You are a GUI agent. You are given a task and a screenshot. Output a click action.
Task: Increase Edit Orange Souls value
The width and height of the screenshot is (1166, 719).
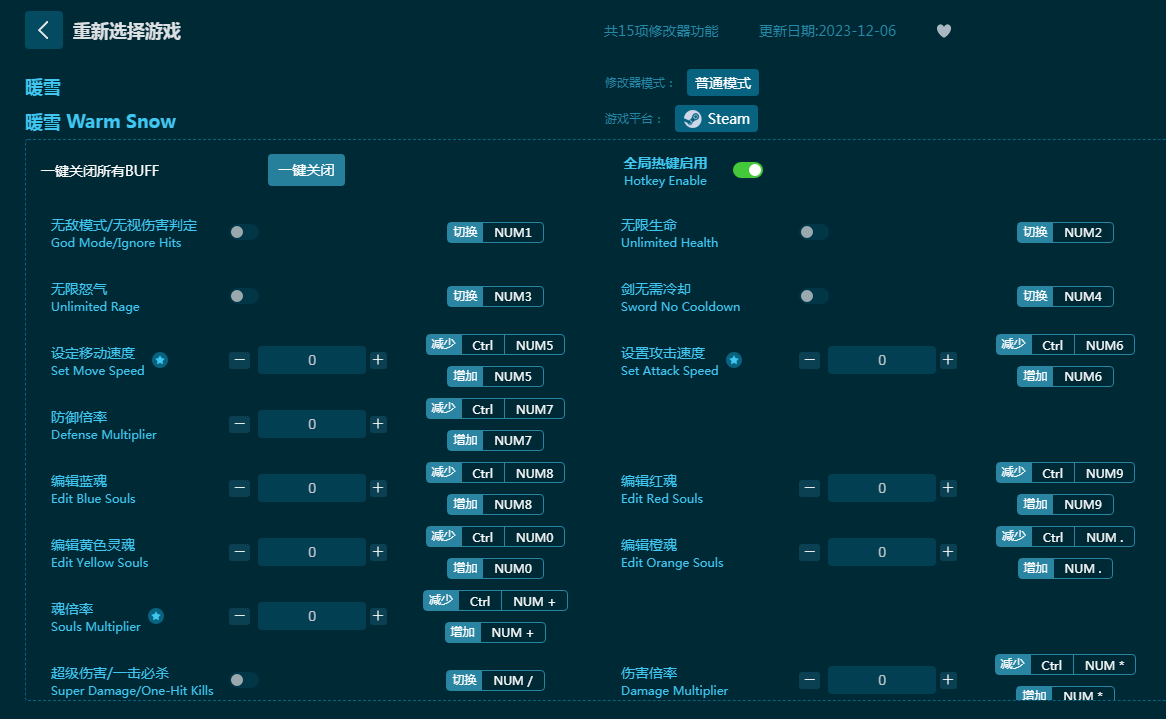tap(948, 552)
